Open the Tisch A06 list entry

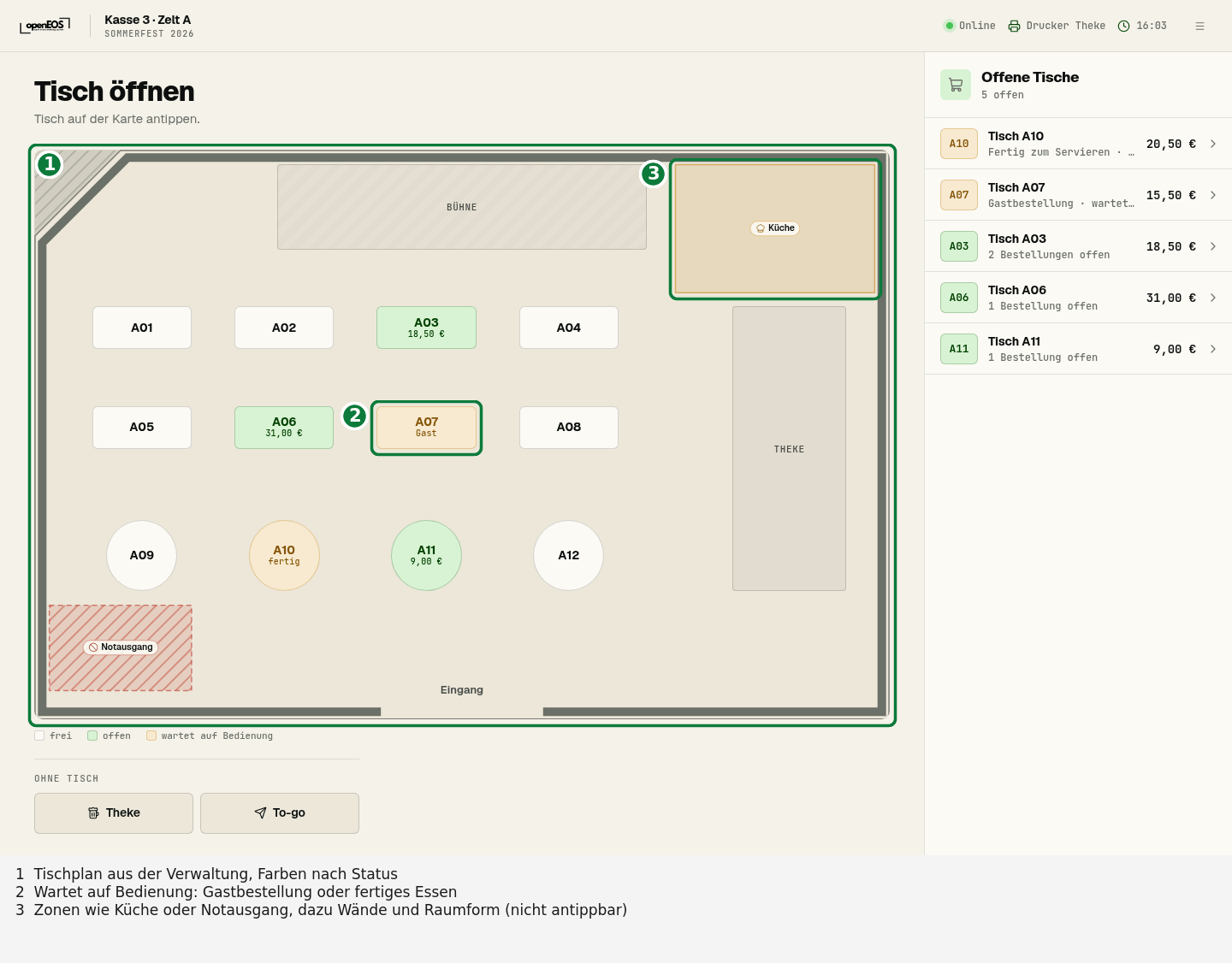pos(1078,298)
